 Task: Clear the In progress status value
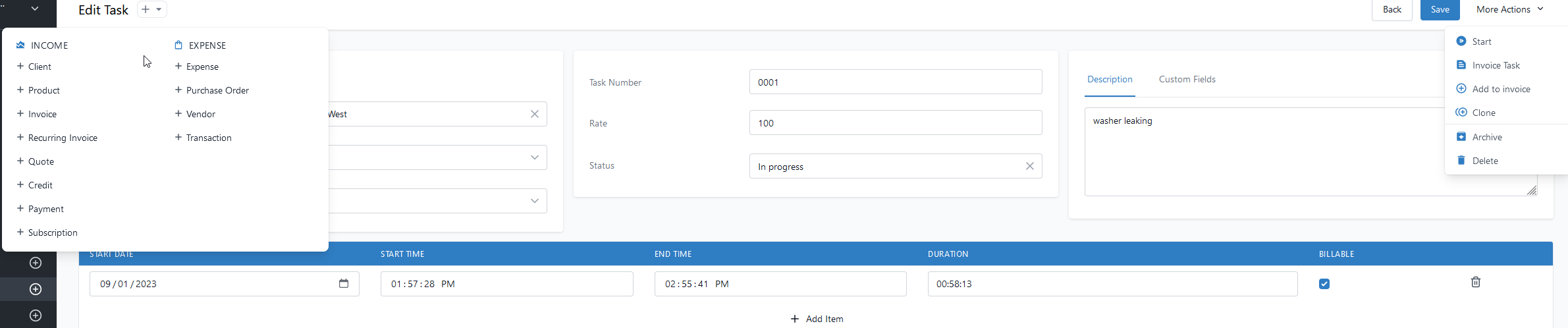click(x=1030, y=166)
